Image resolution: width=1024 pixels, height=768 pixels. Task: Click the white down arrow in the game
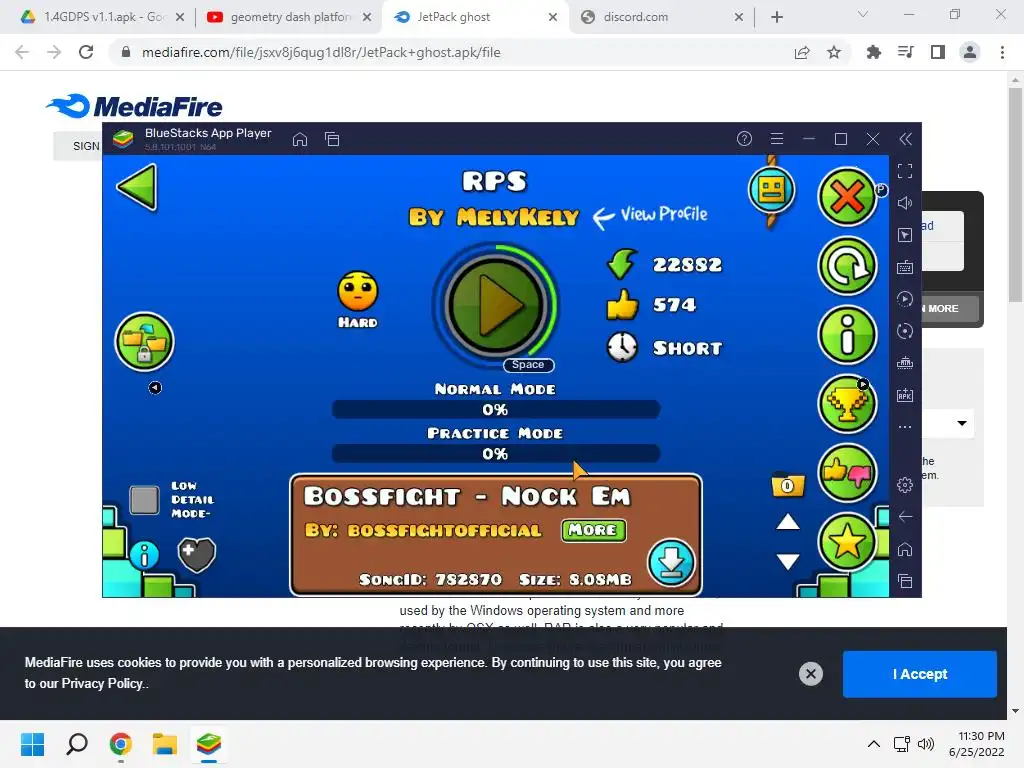[788, 561]
